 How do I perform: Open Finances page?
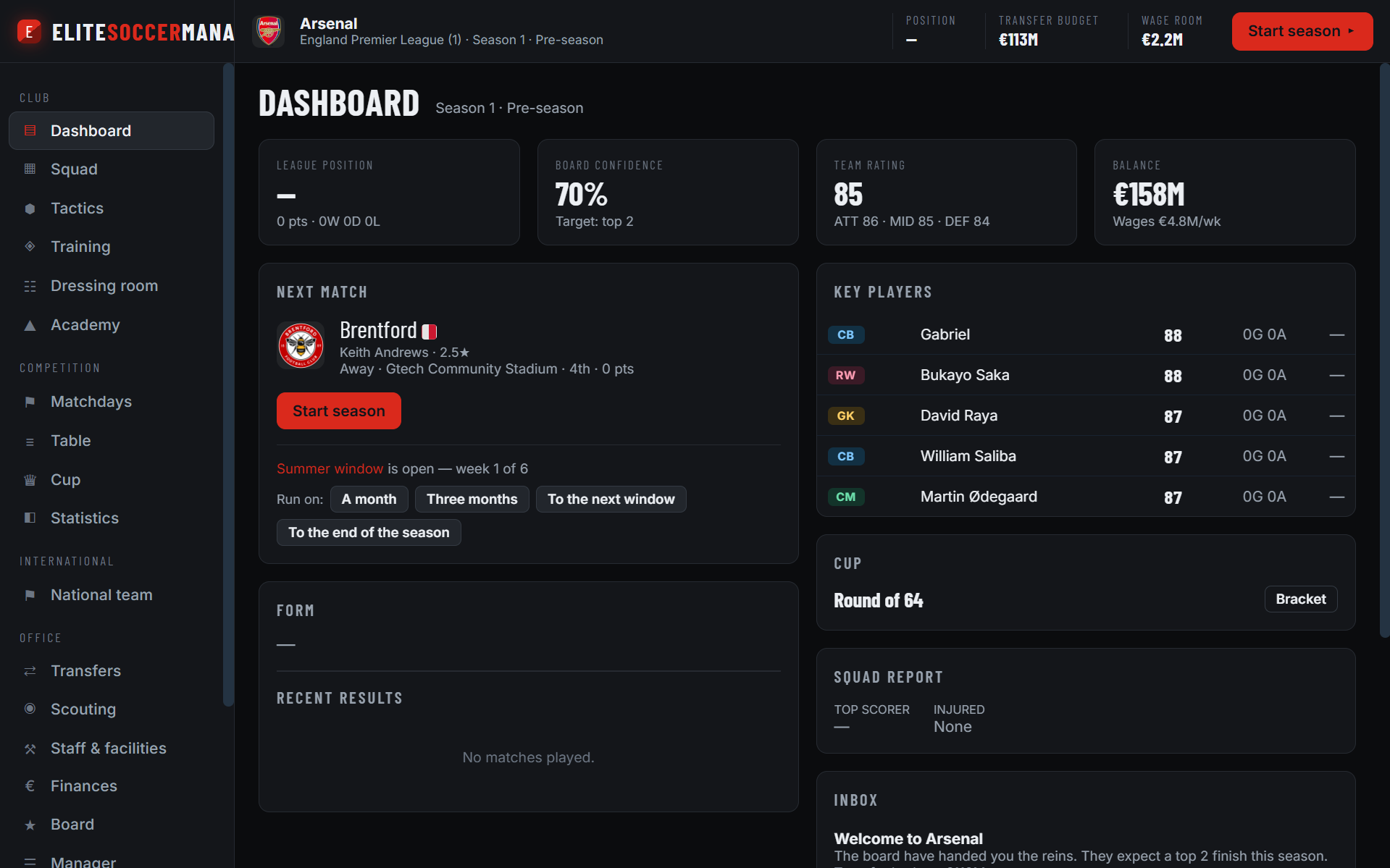tap(112, 786)
